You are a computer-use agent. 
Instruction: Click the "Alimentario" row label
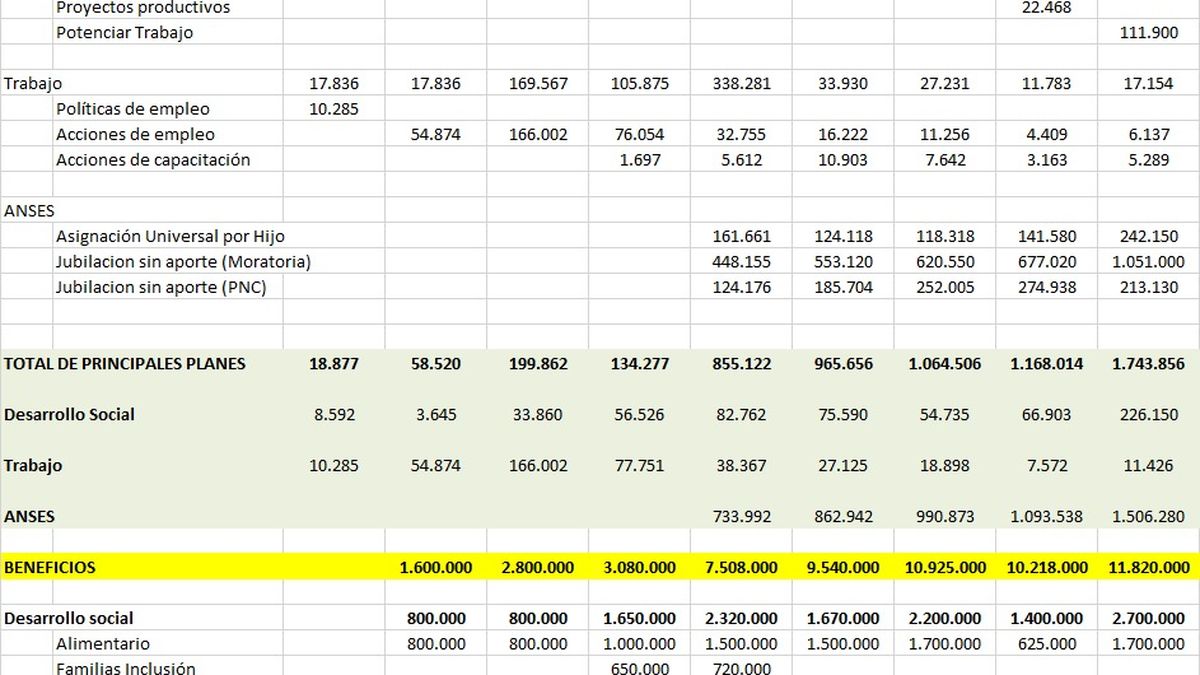click(103, 644)
